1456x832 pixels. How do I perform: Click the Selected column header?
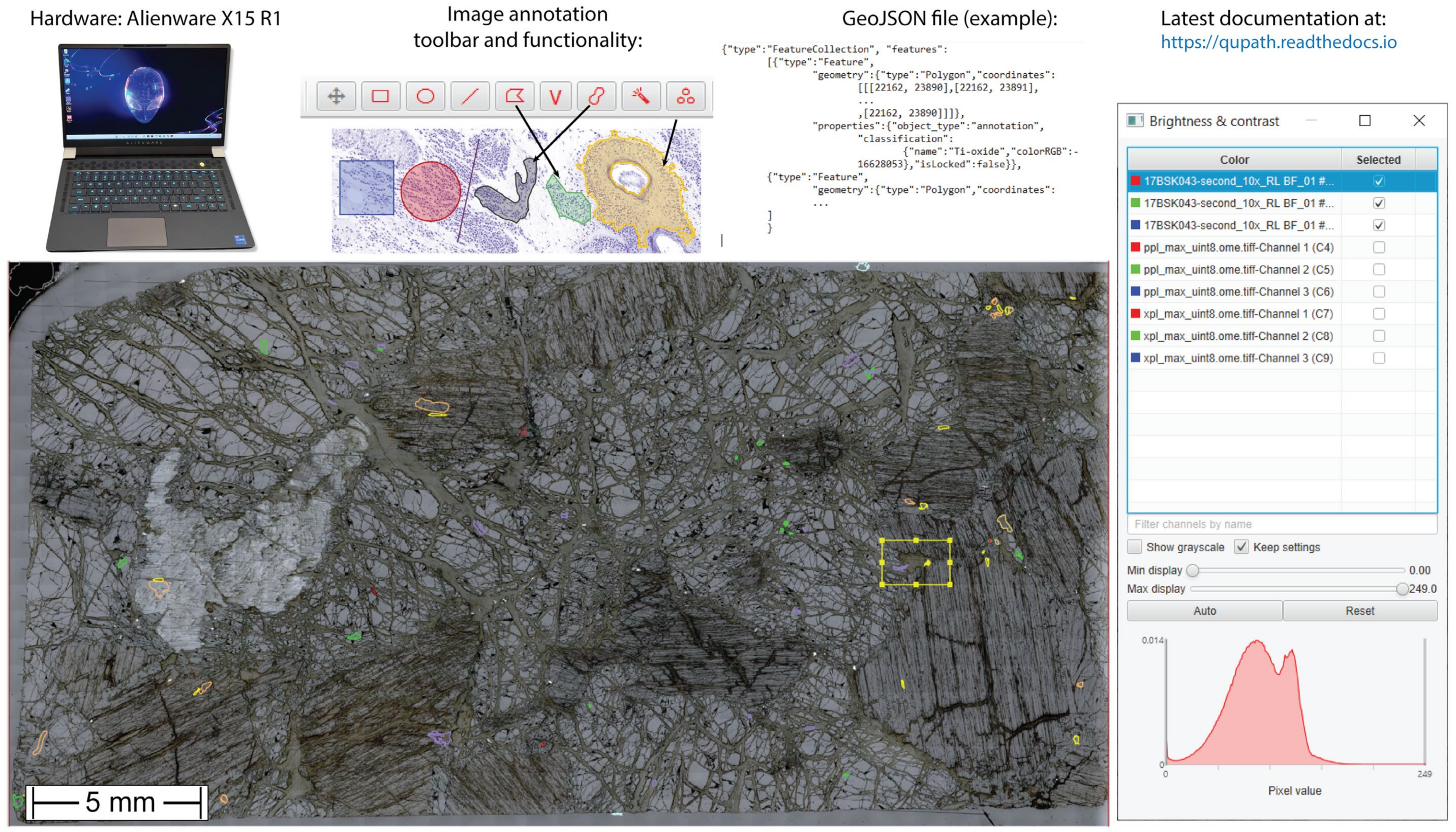(1378, 159)
